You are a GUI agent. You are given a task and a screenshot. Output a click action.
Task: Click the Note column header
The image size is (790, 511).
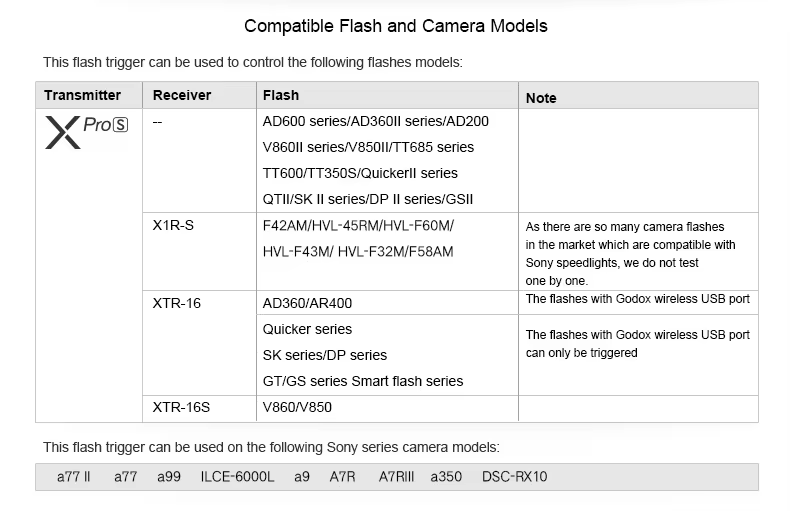coord(541,98)
